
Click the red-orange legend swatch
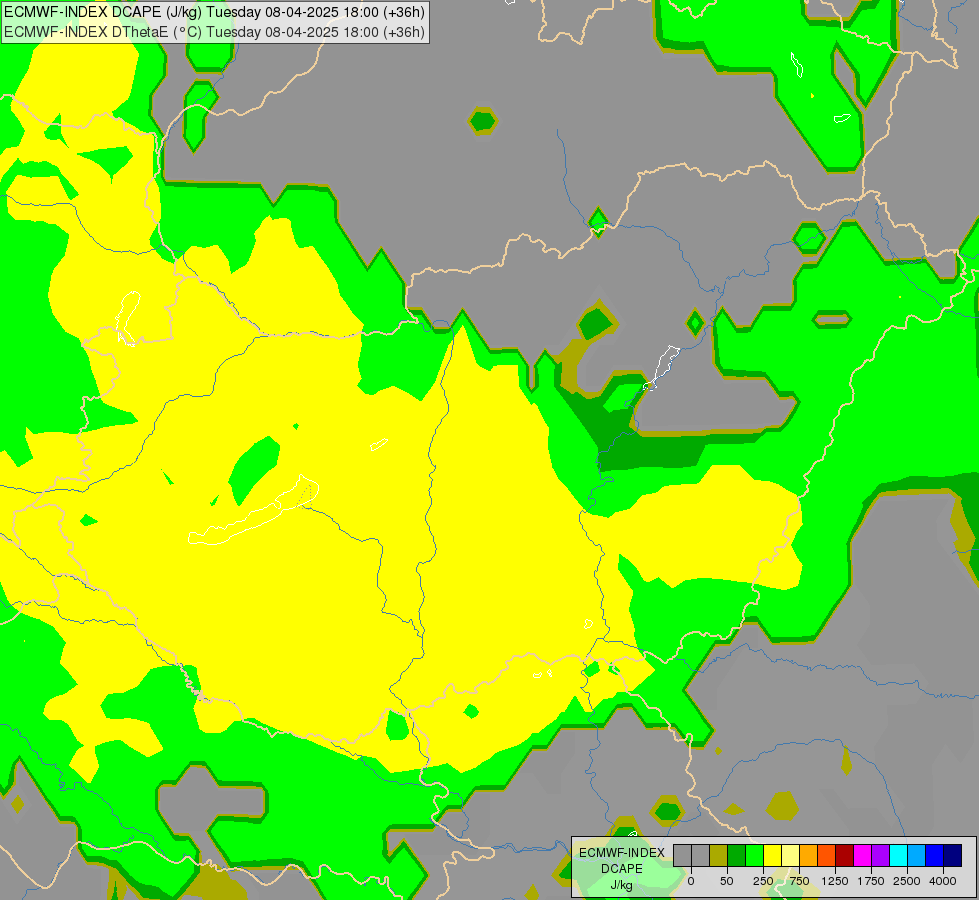(x=826, y=855)
